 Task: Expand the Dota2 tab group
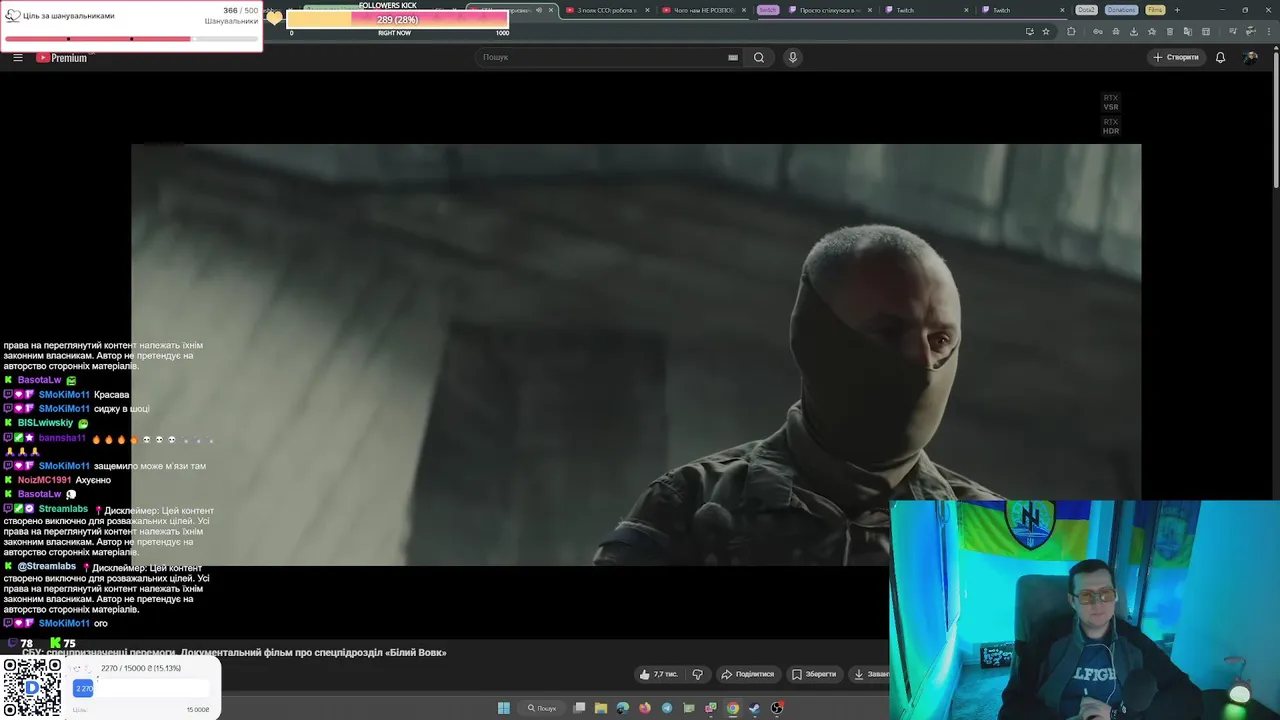click(x=1087, y=10)
